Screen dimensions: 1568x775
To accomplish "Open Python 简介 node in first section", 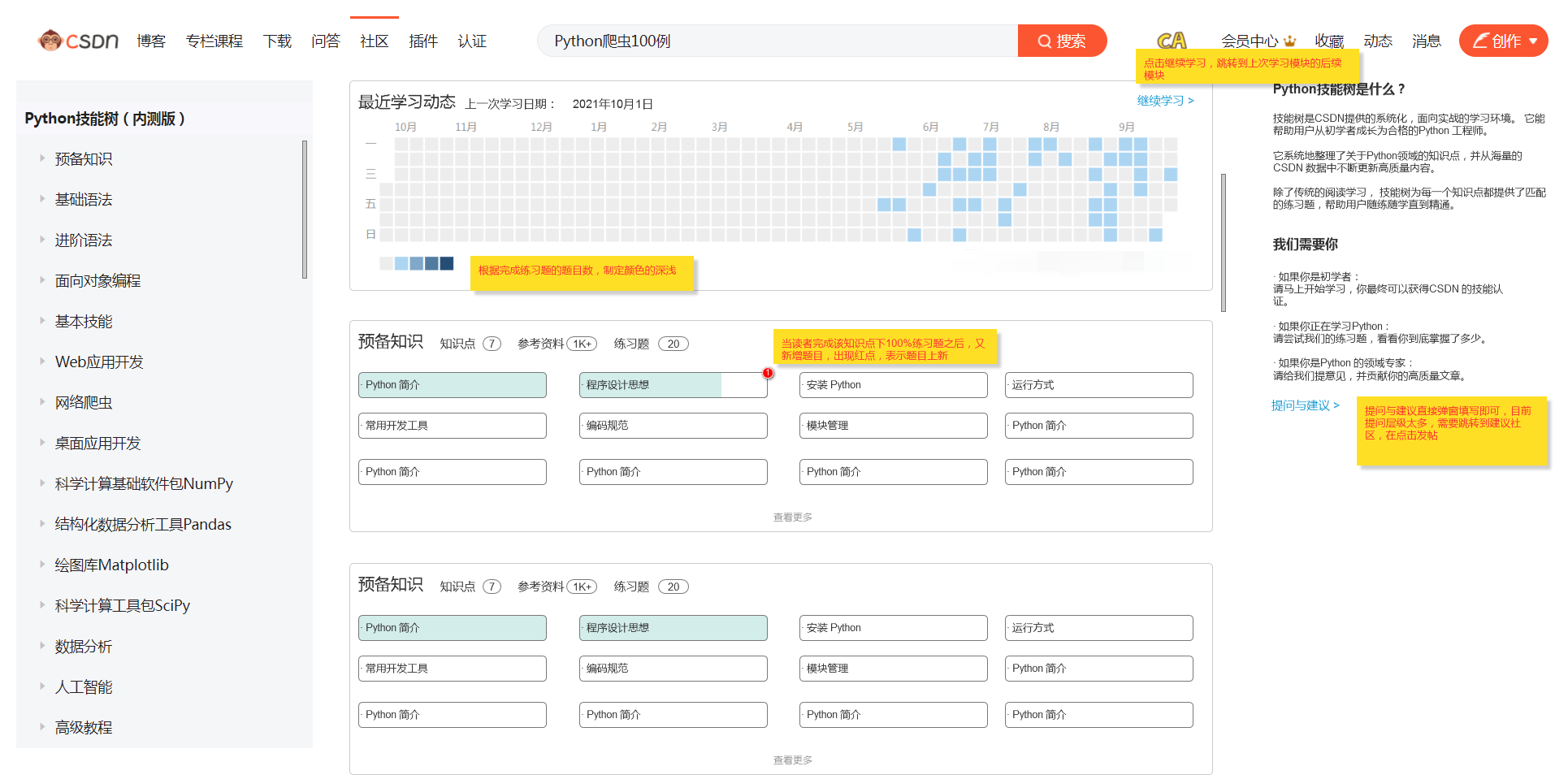I will (x=453, y=385).
